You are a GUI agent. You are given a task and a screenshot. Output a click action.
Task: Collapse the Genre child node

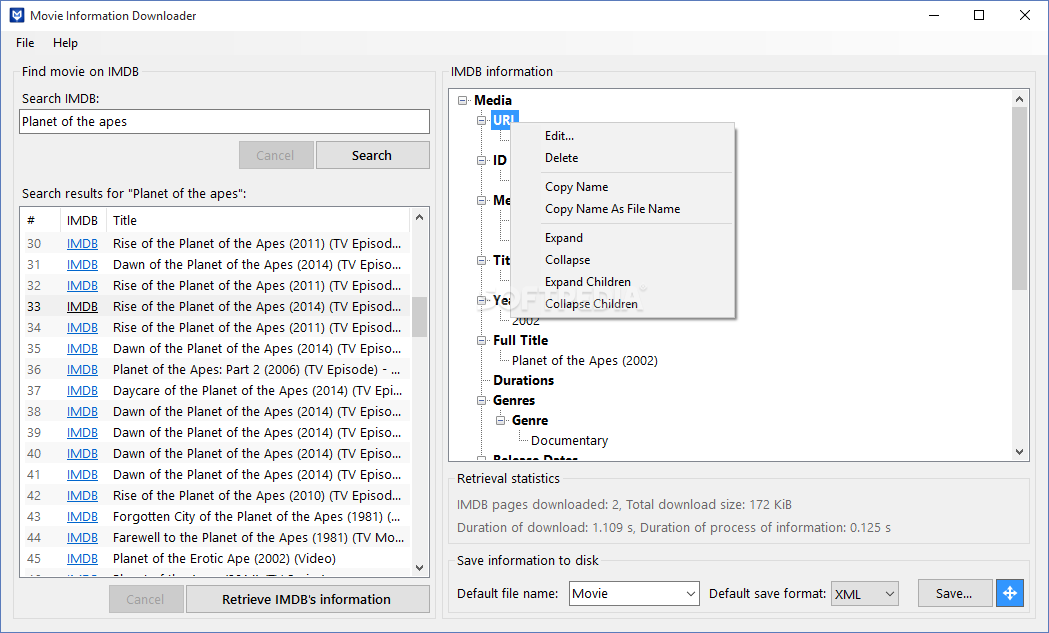500,421
